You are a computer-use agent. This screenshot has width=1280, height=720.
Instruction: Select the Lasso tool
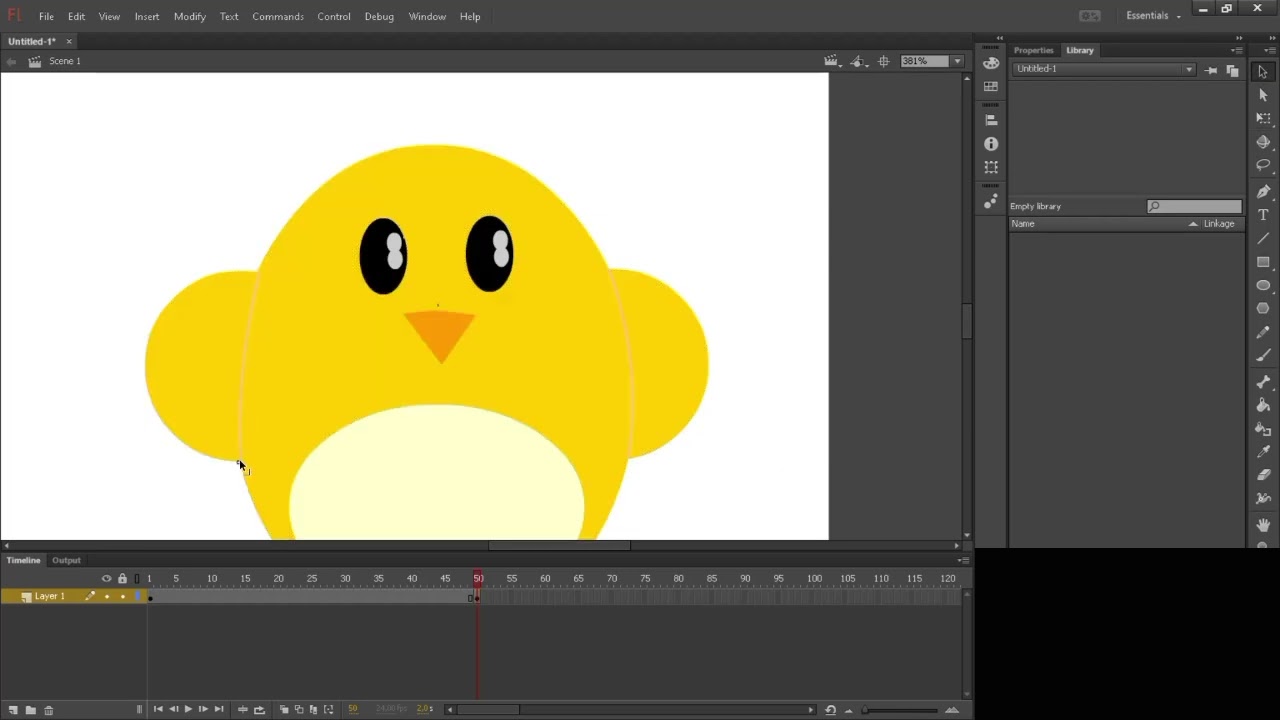coord(1263,165)
